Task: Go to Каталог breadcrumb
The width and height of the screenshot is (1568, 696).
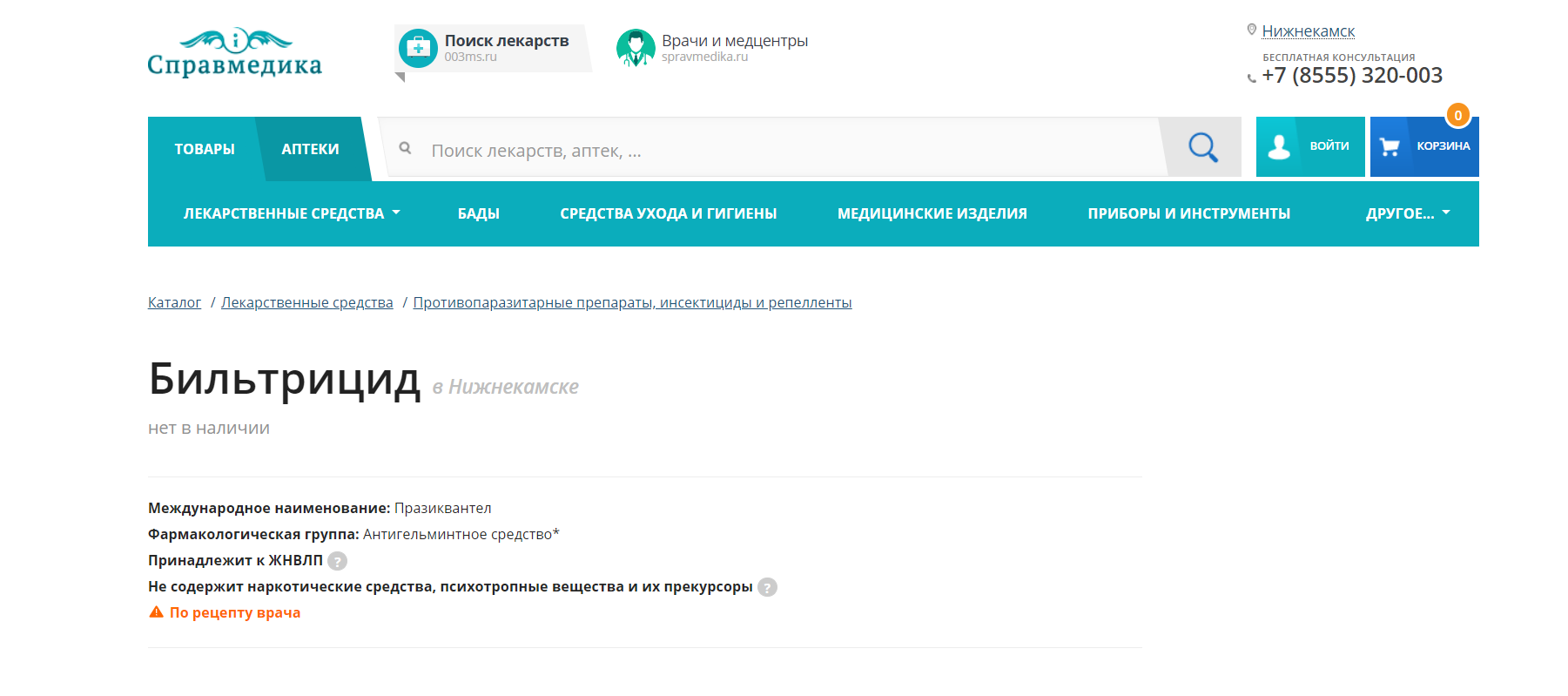Action: (174, 302)
